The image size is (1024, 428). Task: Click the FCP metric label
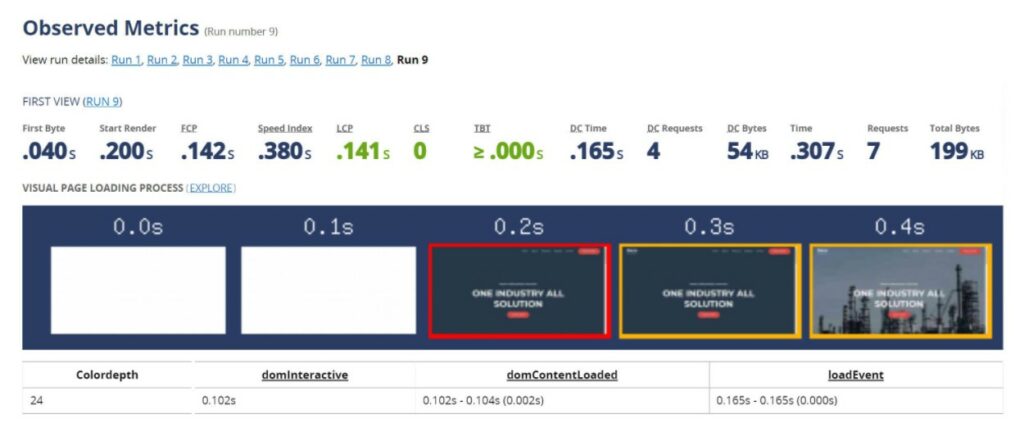click(189, 129)
